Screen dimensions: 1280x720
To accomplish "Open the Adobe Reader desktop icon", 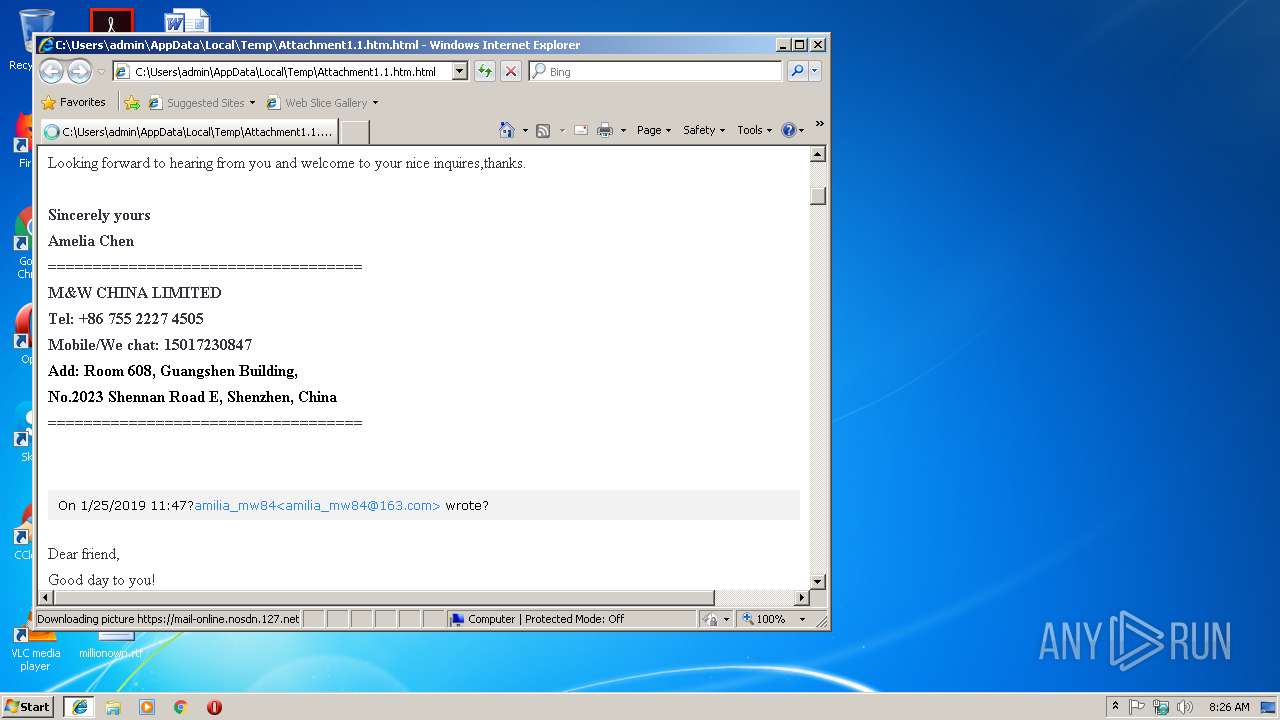I will click(111, 21).
